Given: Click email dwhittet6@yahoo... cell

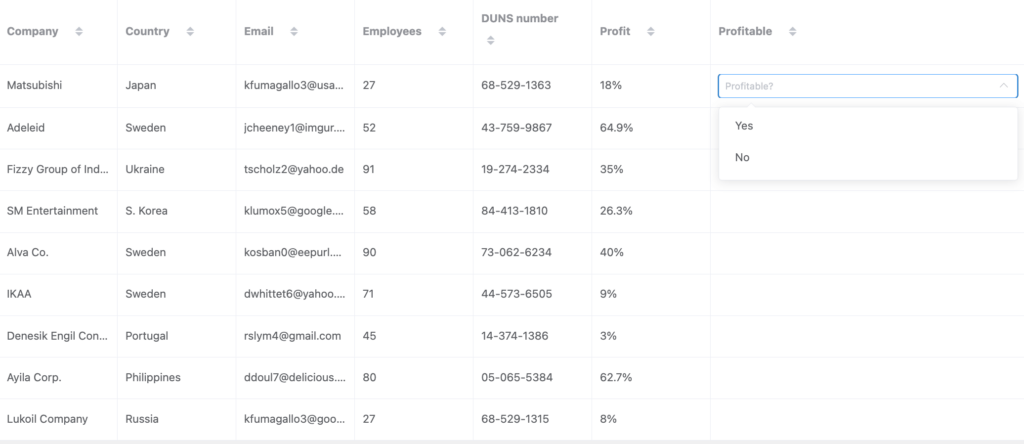Looking at the screenshot, I should [295, 294].
